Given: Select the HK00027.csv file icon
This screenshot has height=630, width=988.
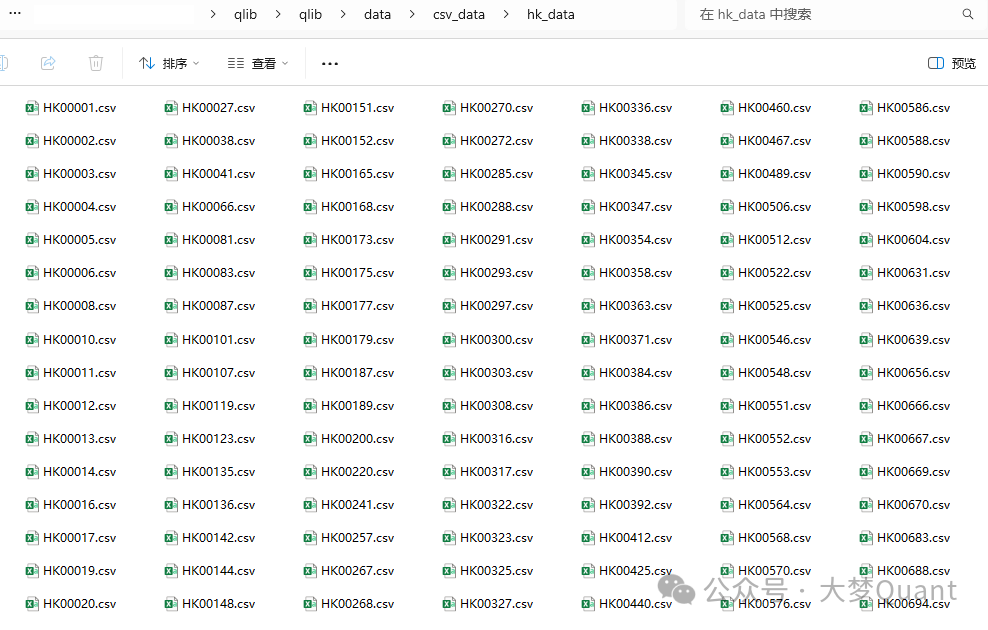Looking at the screenshot, I should tap(171, 108).
